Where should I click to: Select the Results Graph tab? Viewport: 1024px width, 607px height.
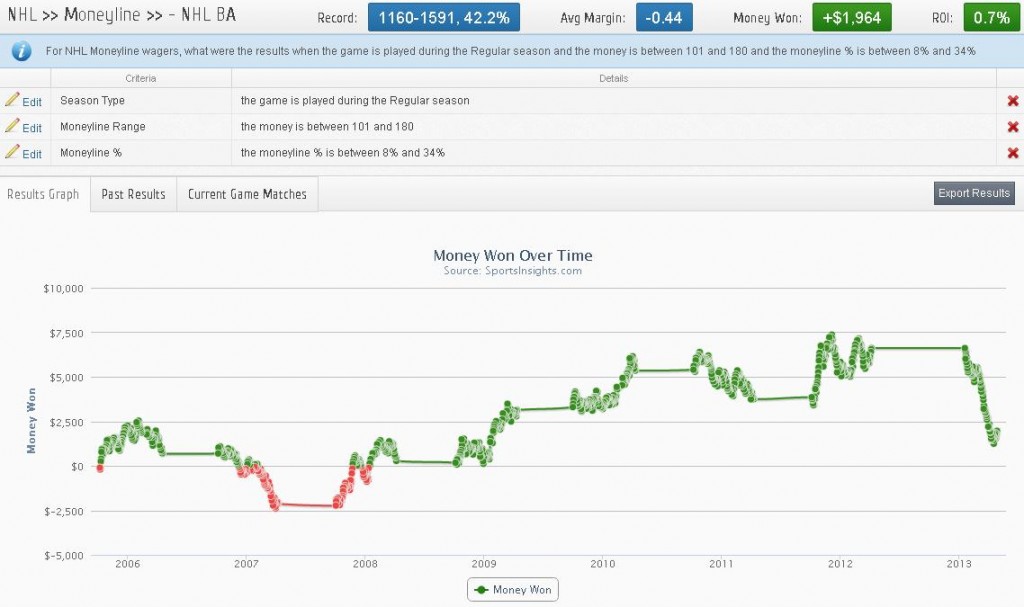click(43, 194)
